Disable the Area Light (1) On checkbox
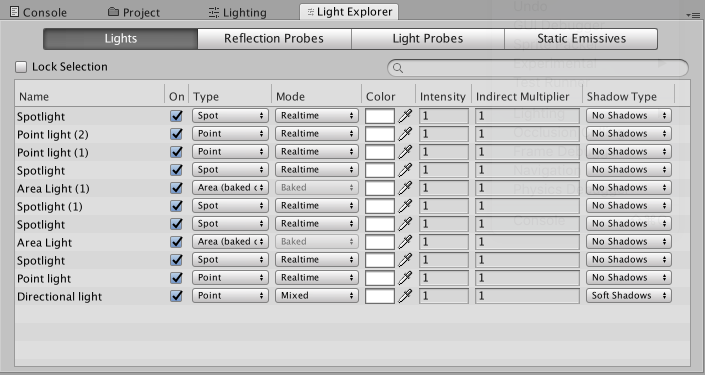 pos(176,188)
